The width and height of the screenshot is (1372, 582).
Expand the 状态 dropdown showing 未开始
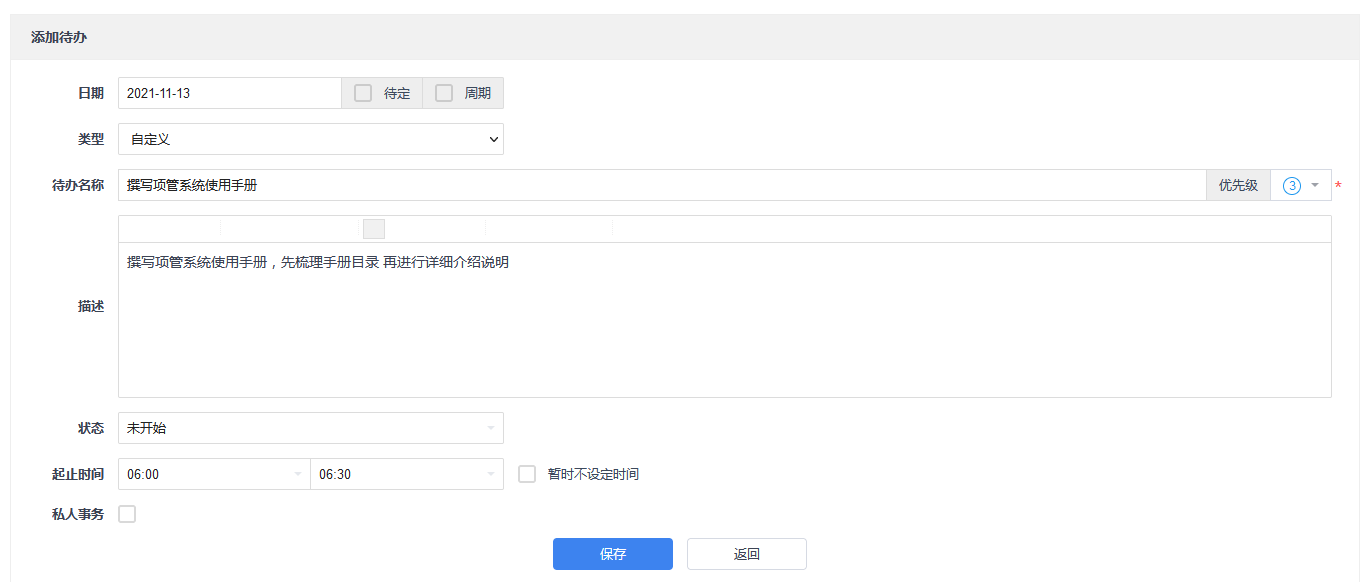pyautogui.click(x=310, y=428)
